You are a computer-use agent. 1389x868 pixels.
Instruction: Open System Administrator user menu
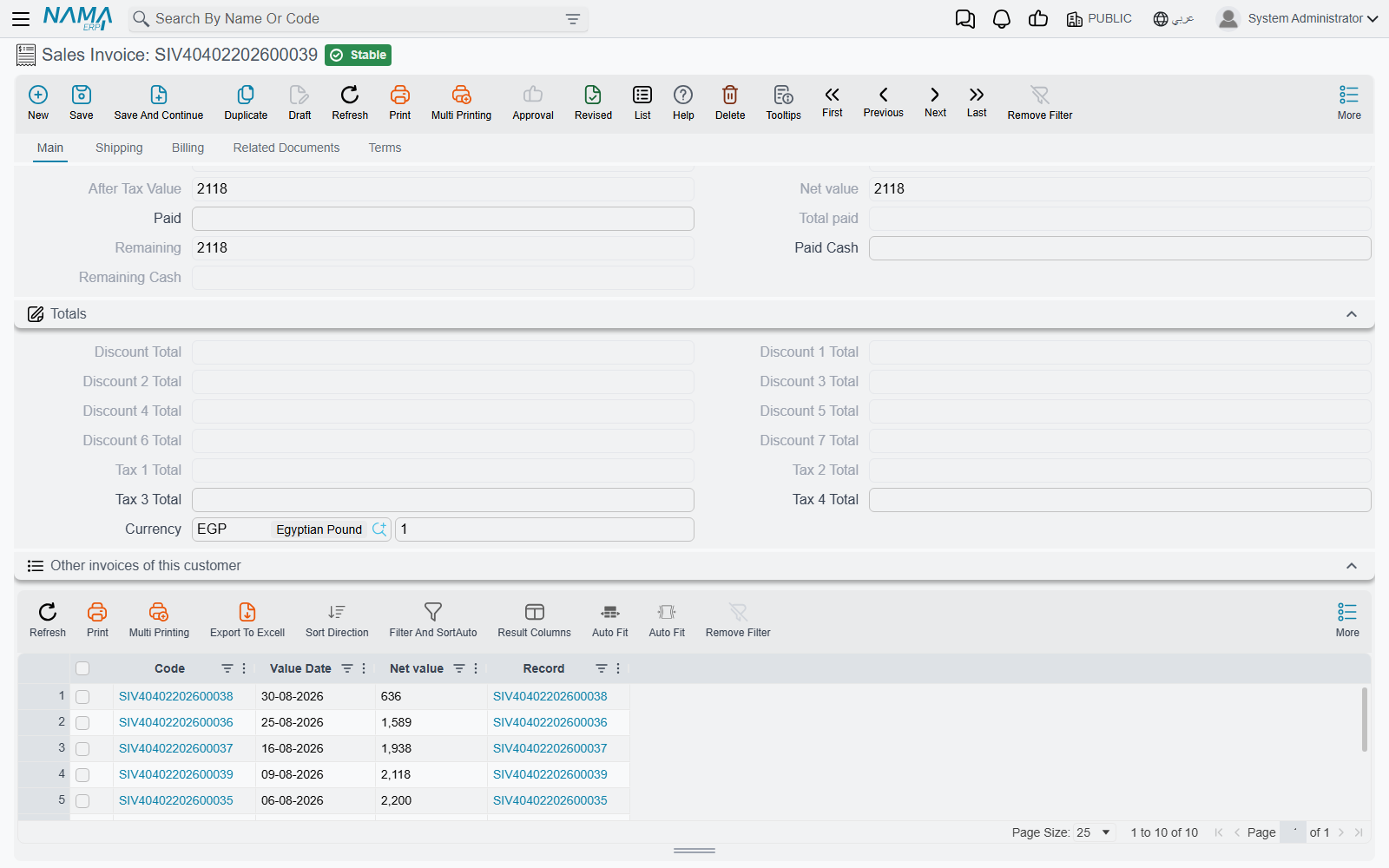click(x=1298, y=18)
